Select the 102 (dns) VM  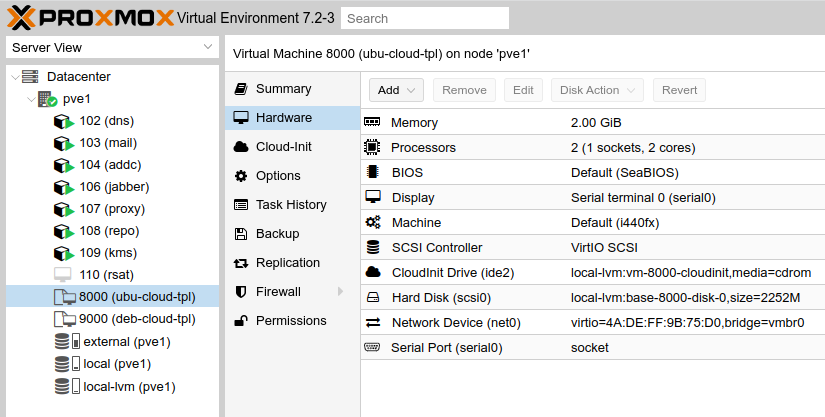coord(112,121)
